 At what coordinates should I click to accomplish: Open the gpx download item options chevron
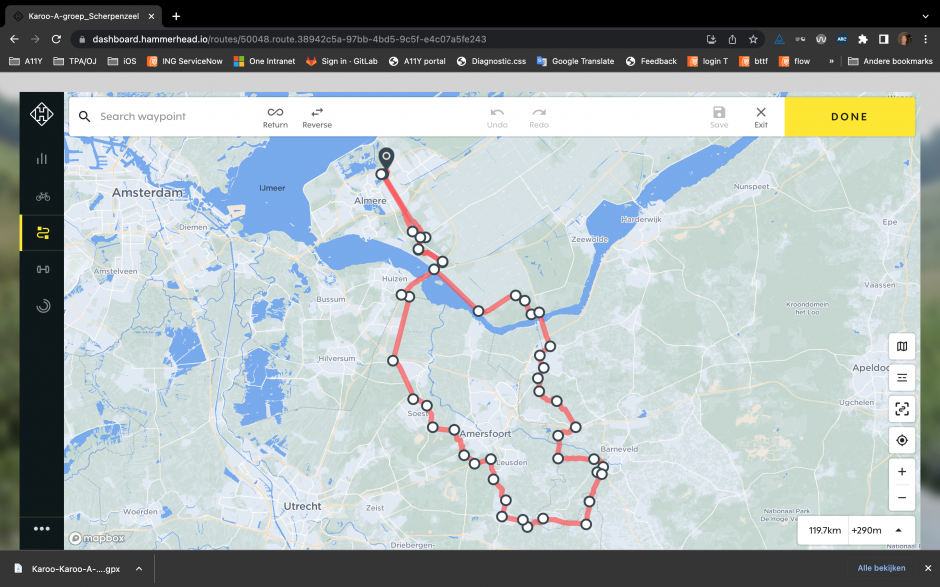139,568
